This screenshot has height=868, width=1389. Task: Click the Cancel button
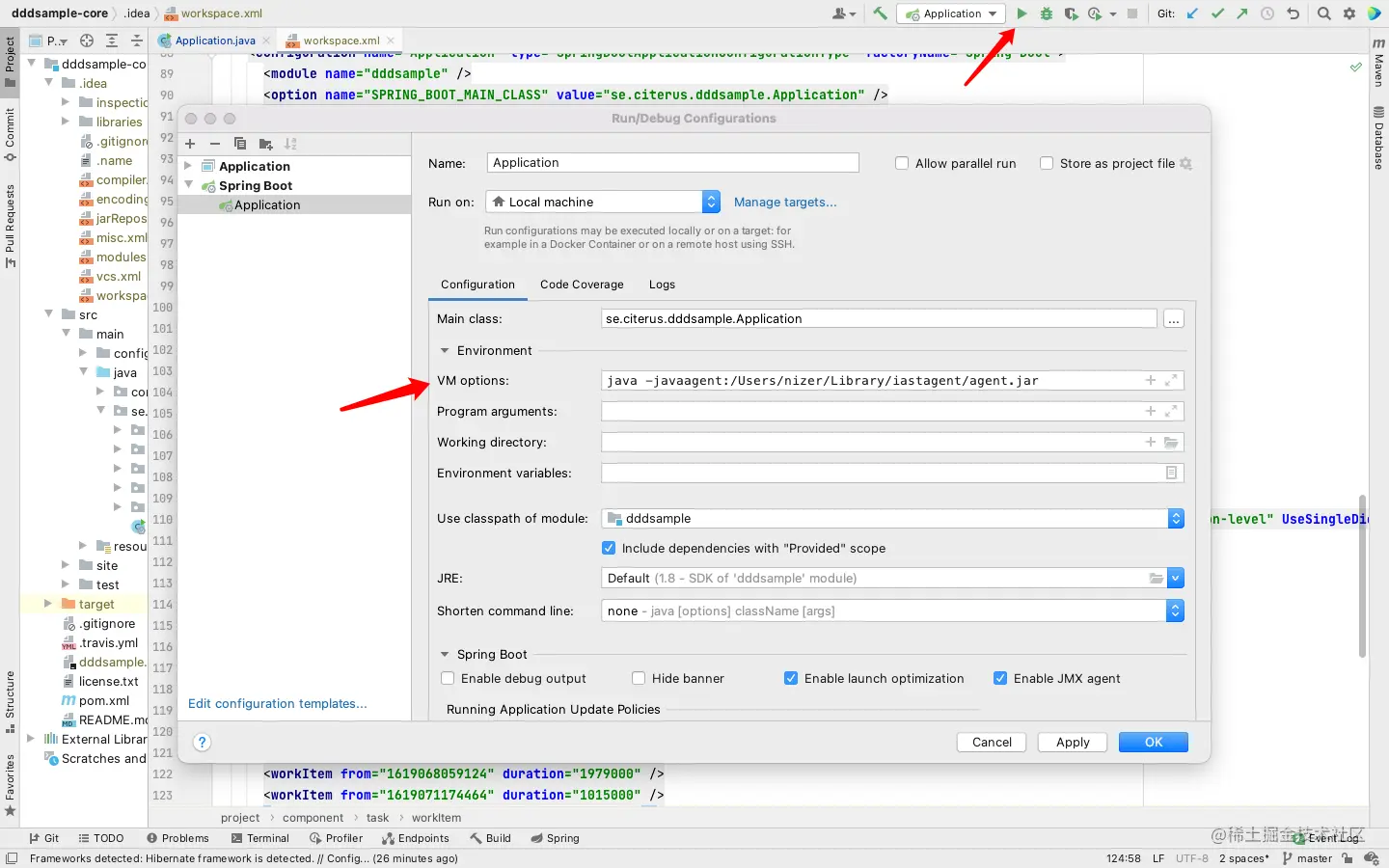coord(992,743)
